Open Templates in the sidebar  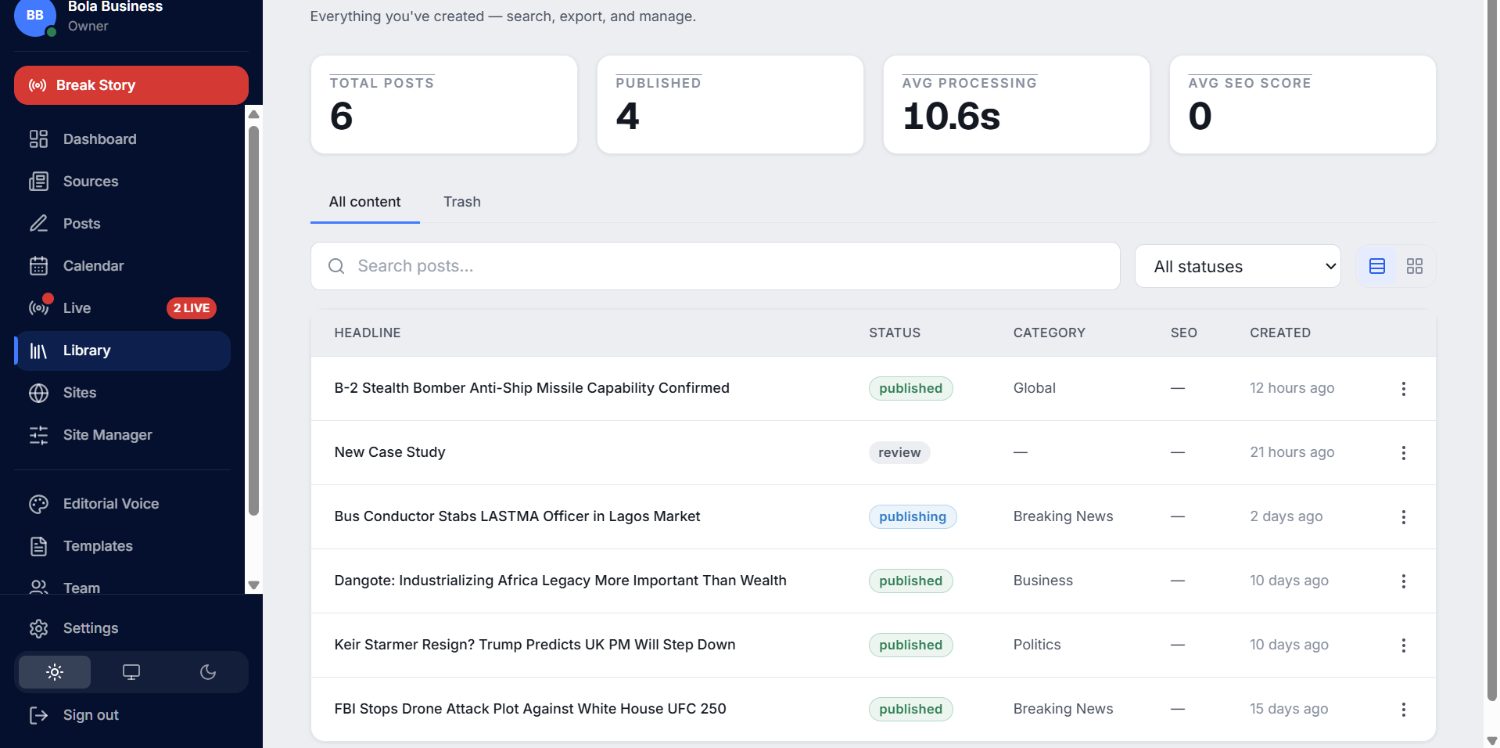(x=122, y=546)
